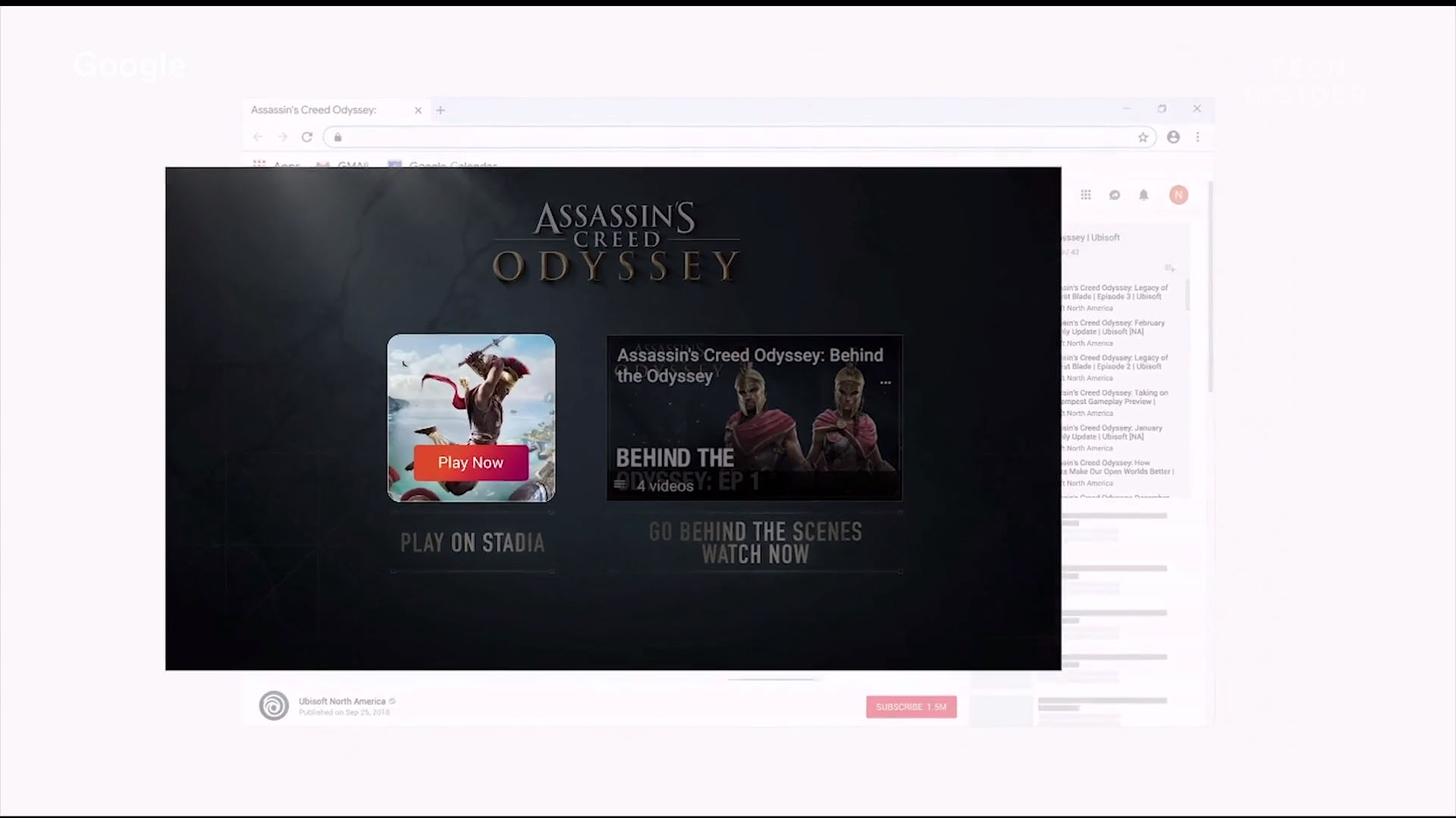Viewport: 1456px width, 818px height.
Task: Open the N user avatar menu
Action: (1178, 195)
